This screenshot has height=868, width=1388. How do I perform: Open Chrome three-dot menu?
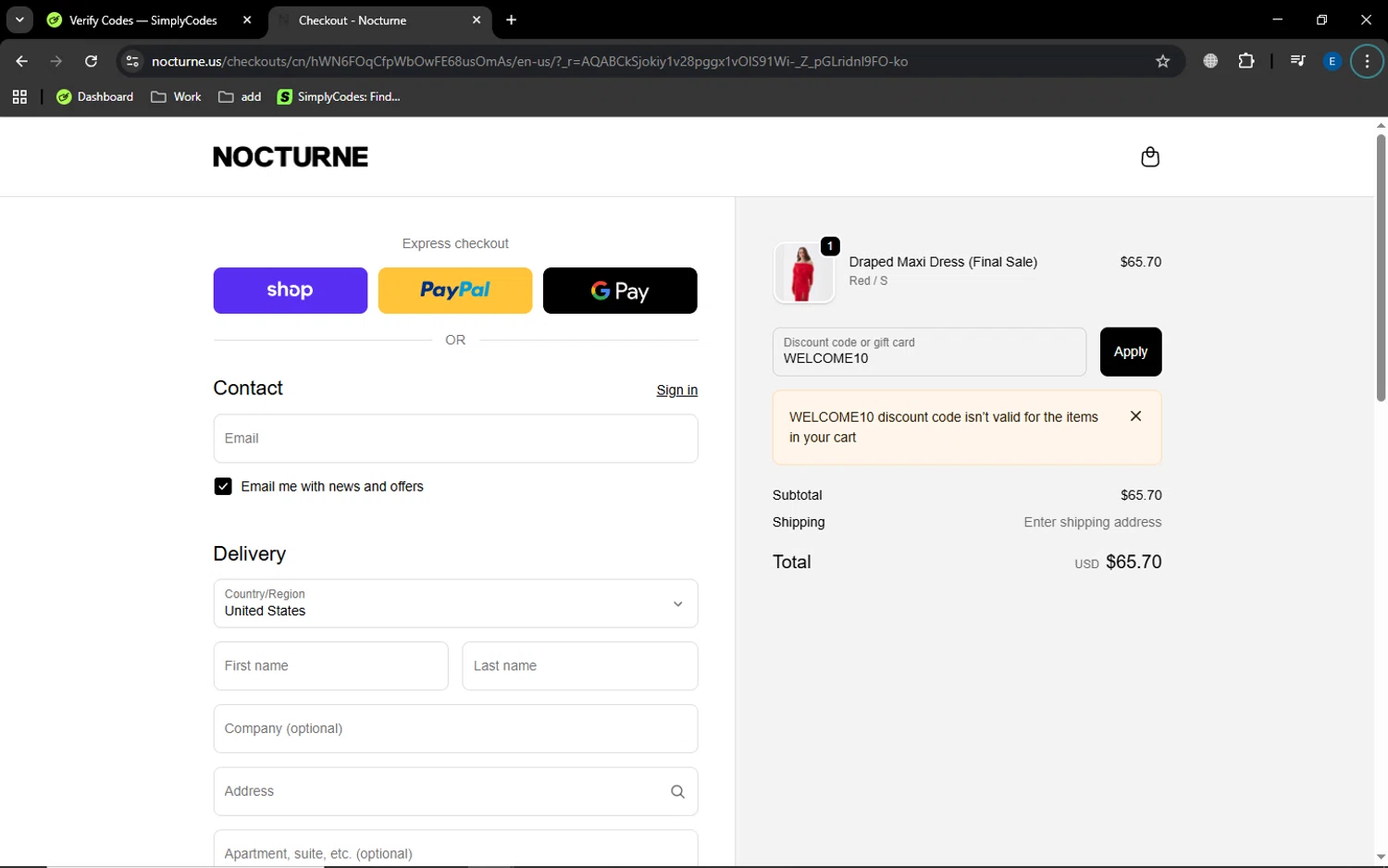[1367, 61]
